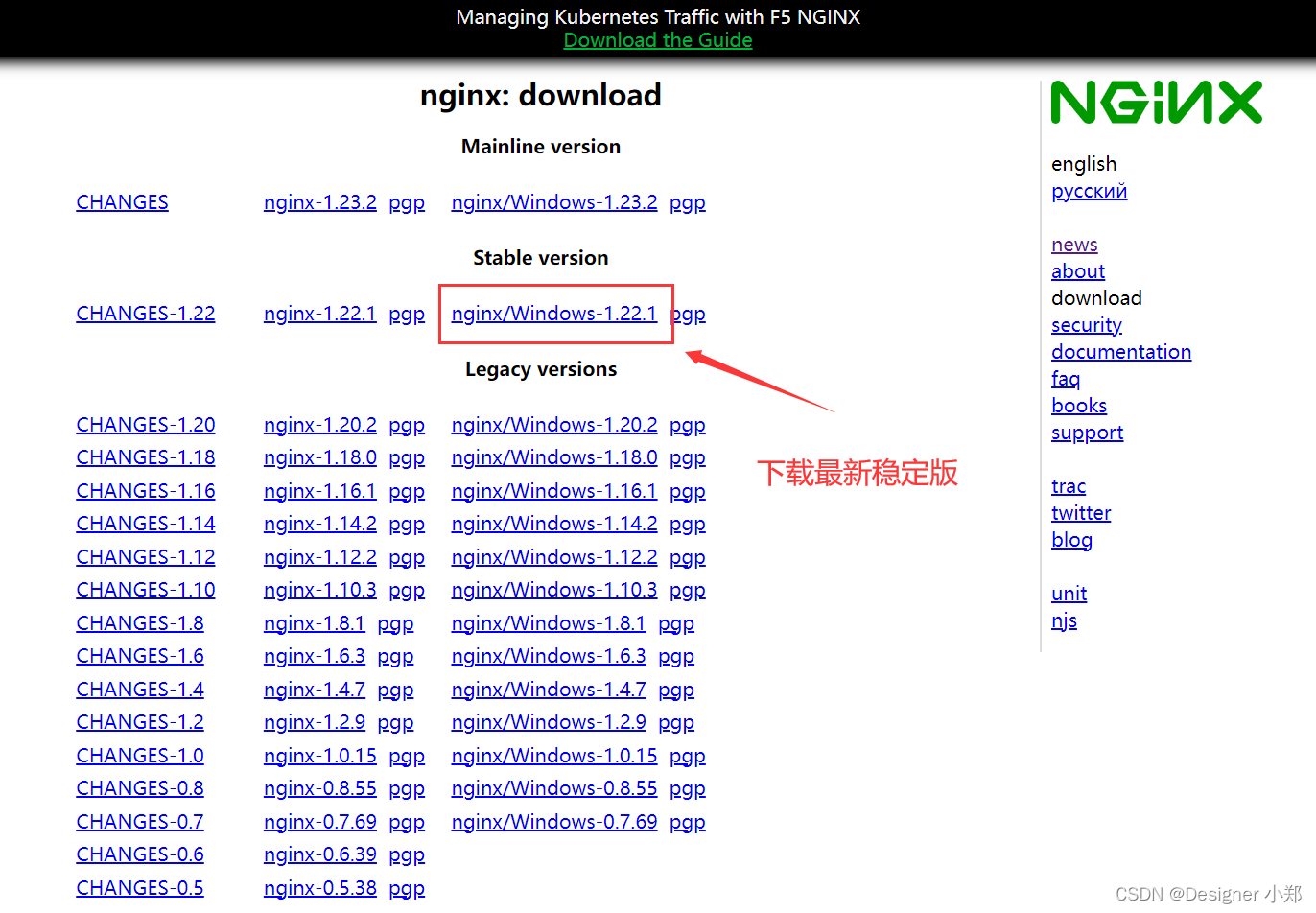Open CHANGES-1.14 link
The height and width of the screenshot is (913, 1316).
146,524
